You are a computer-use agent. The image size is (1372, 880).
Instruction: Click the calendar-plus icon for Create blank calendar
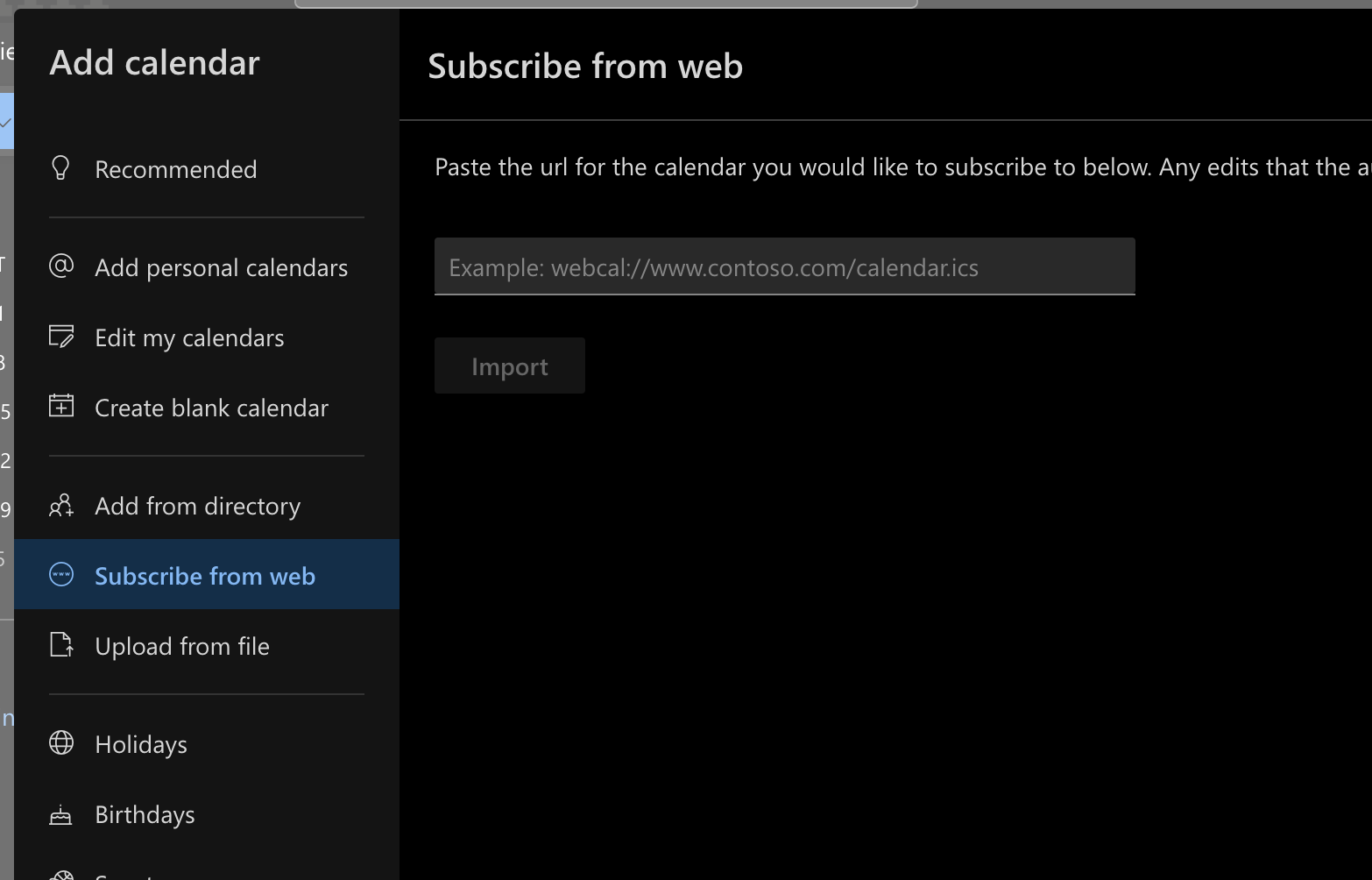pos(60,406)
